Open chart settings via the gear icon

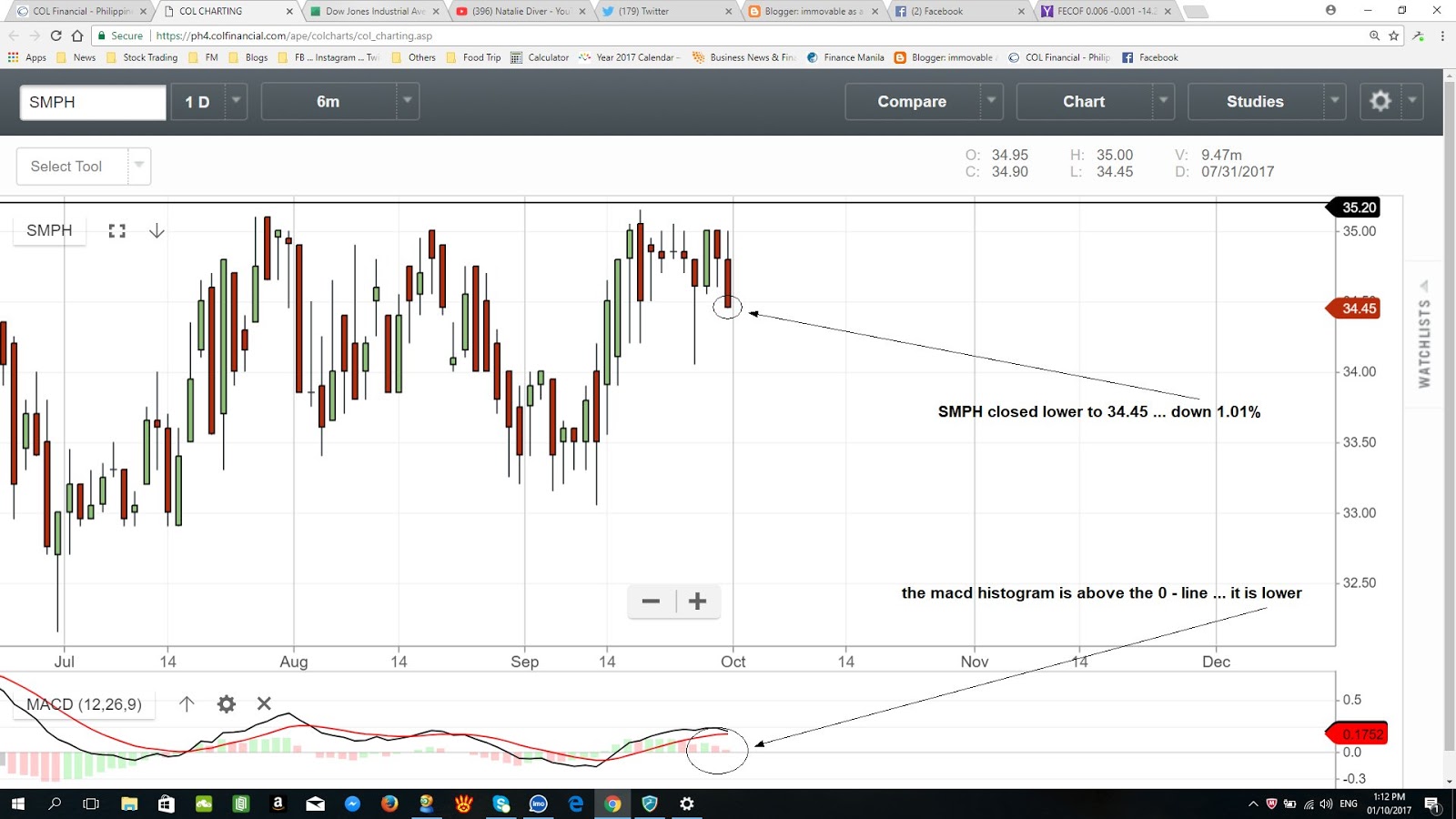[x=1380, y=101]
